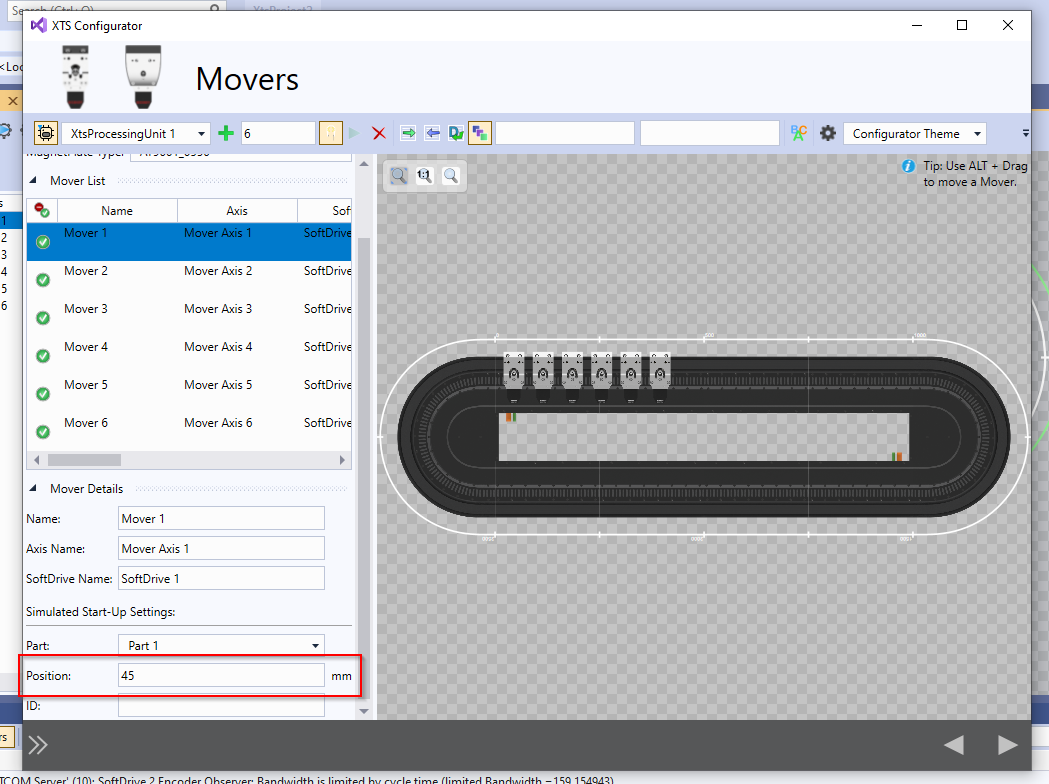Screen dimensions: 1049x784
Task: Click the second empty toolbar text field
Action: tap(710, 133)
